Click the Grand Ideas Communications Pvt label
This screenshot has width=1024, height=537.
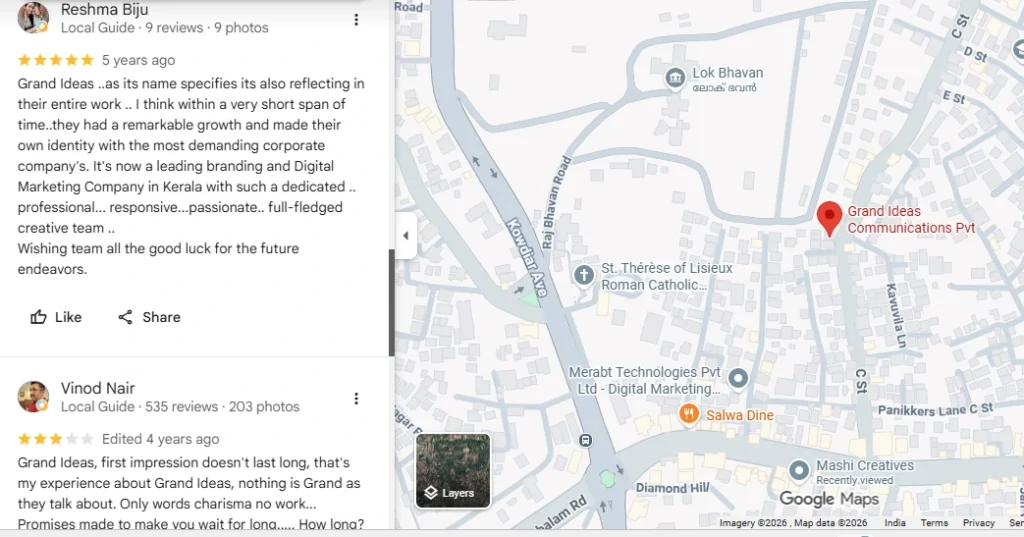click(x=911, y=220)
